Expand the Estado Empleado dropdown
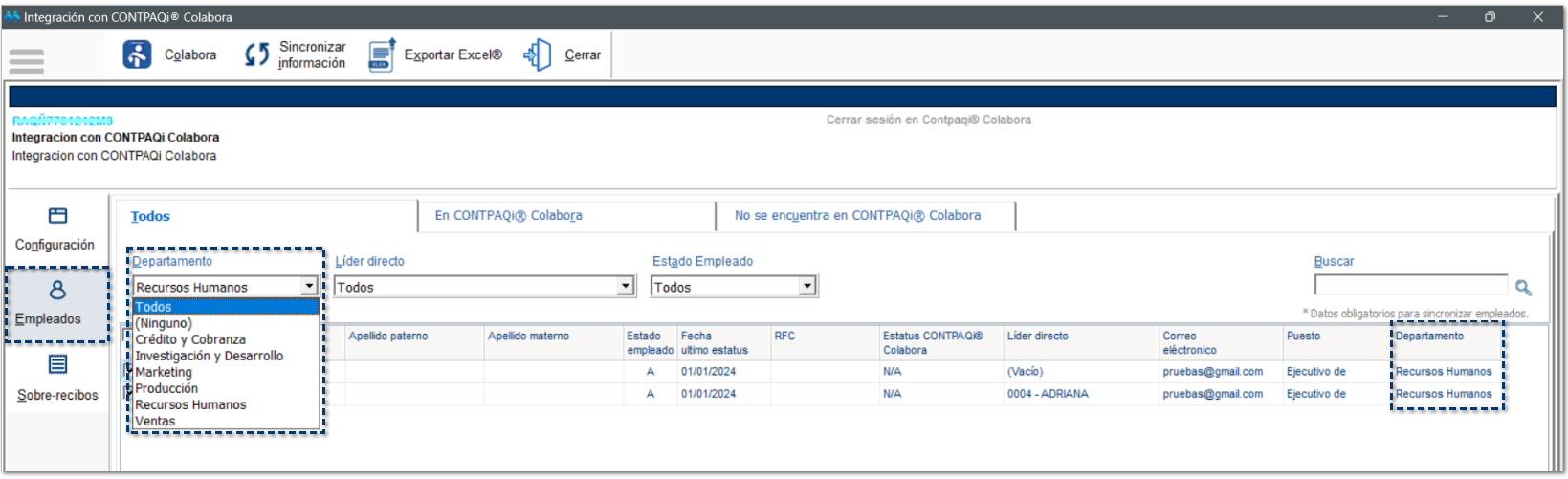 pyautogui.click(x=807, y=287)
